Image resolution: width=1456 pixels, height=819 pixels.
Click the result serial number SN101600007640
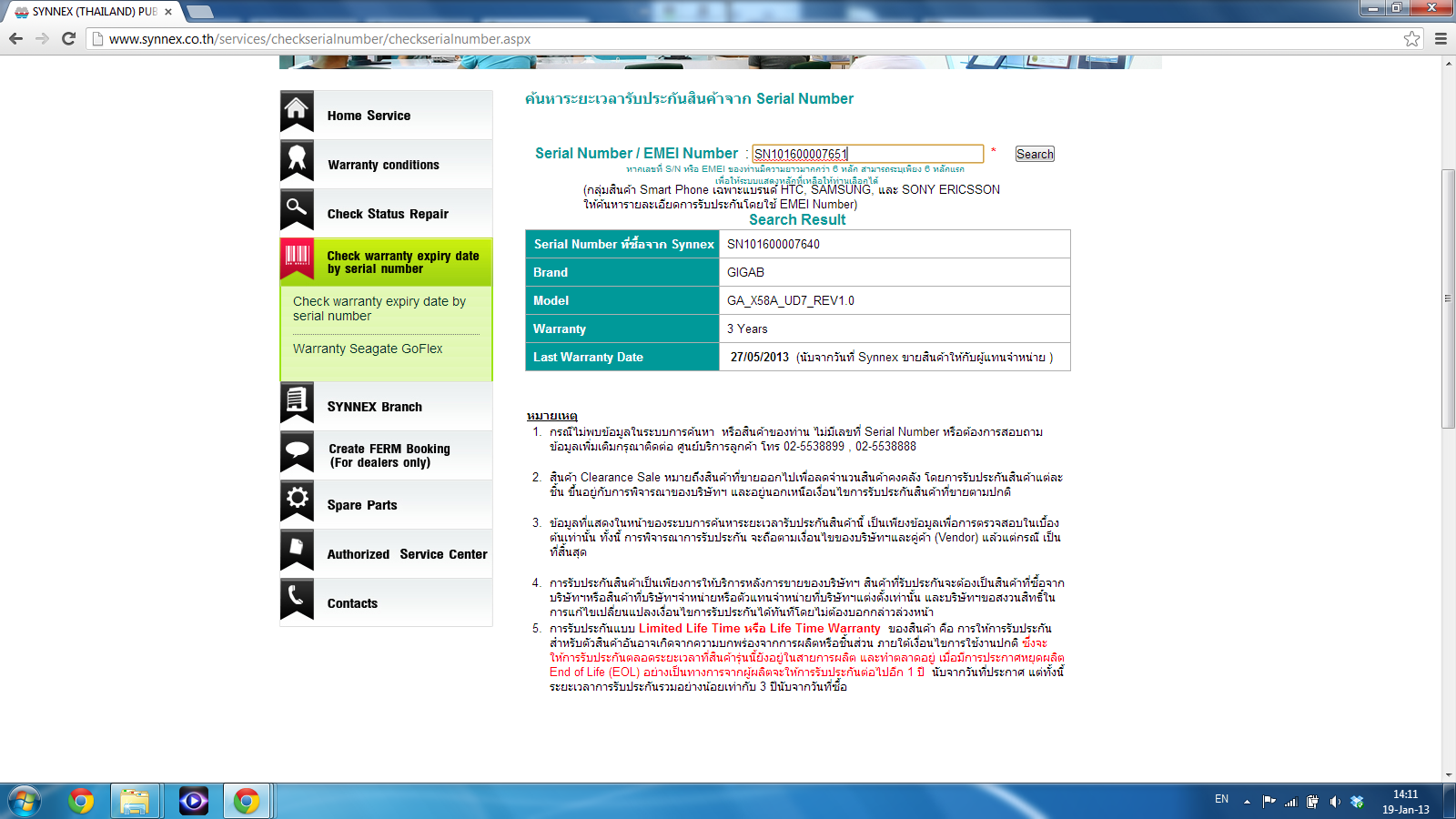click(x=773, y=244)
